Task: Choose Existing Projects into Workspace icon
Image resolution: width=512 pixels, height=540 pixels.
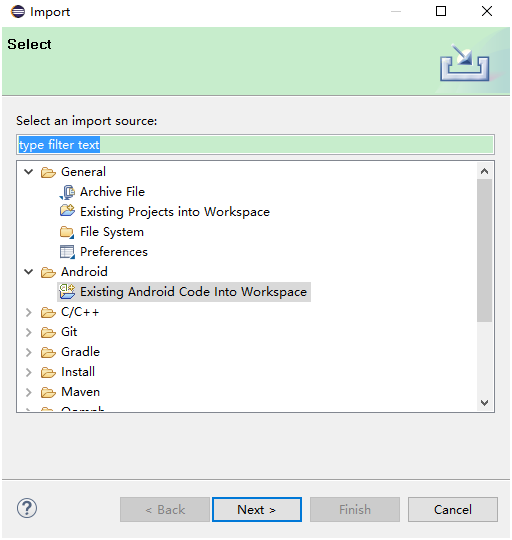Action: coord(67,211)
